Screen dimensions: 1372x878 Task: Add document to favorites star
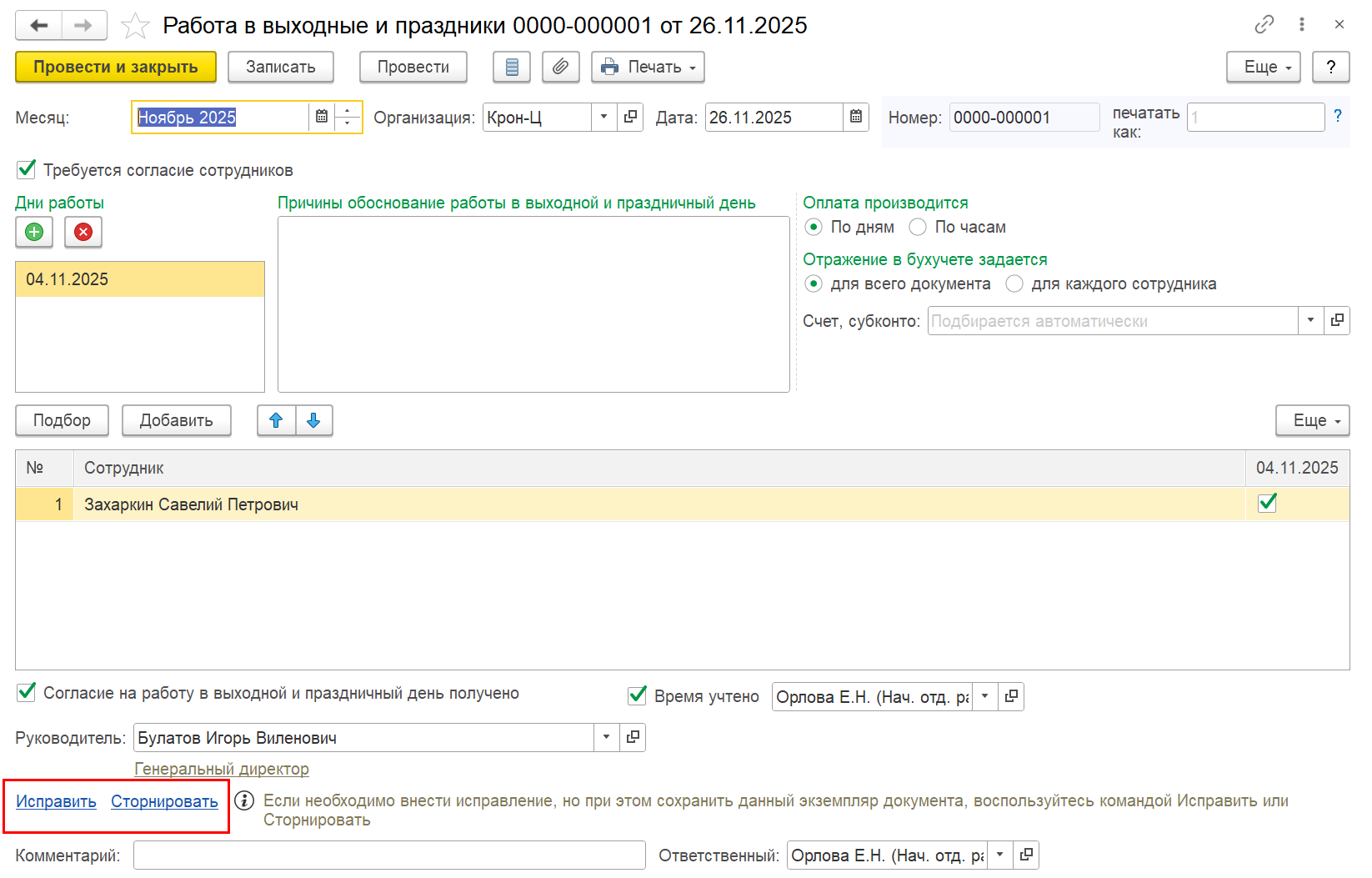coord(135,26)
